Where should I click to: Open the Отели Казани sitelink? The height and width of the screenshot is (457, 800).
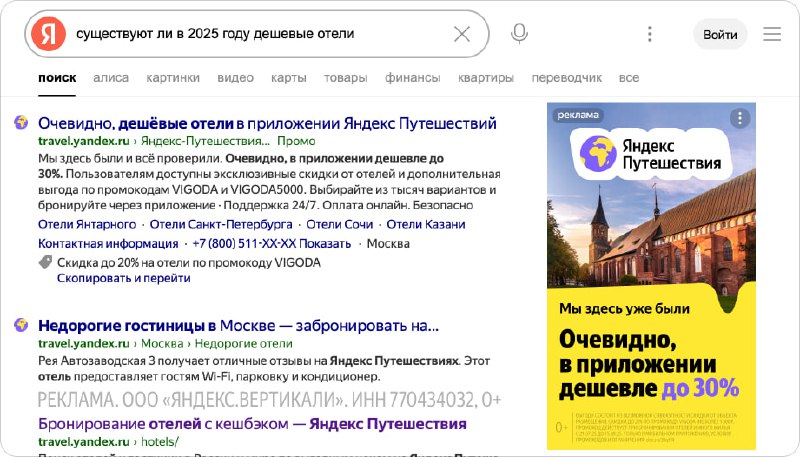pos(426,224)
